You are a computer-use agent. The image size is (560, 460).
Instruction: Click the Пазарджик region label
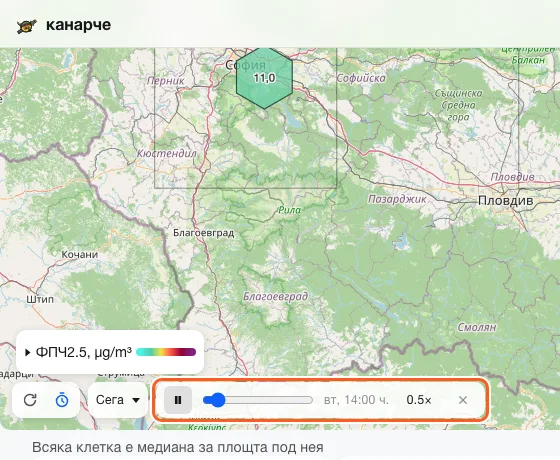coord(397,199)
